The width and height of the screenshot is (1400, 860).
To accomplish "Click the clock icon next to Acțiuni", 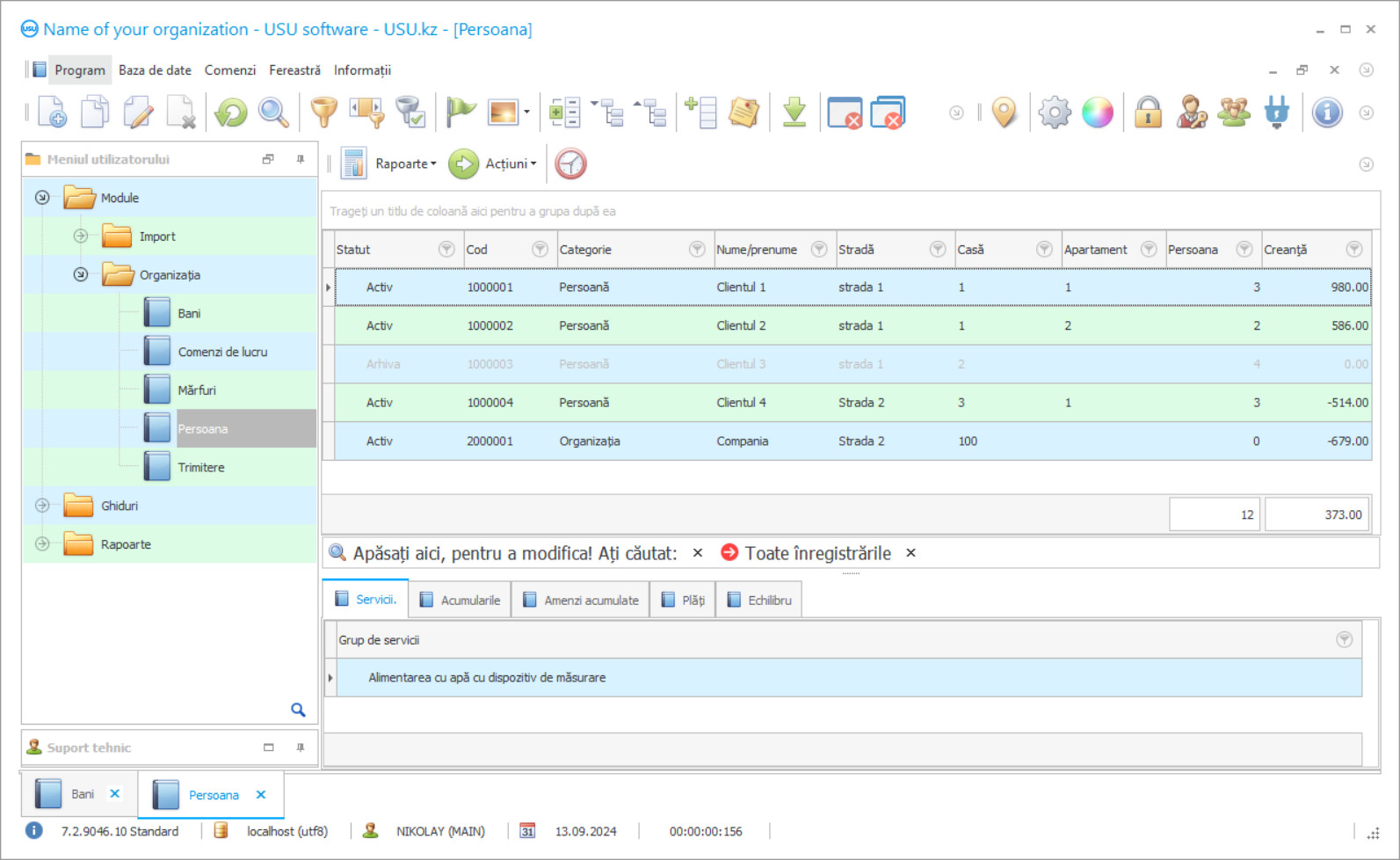I will 570,164.
